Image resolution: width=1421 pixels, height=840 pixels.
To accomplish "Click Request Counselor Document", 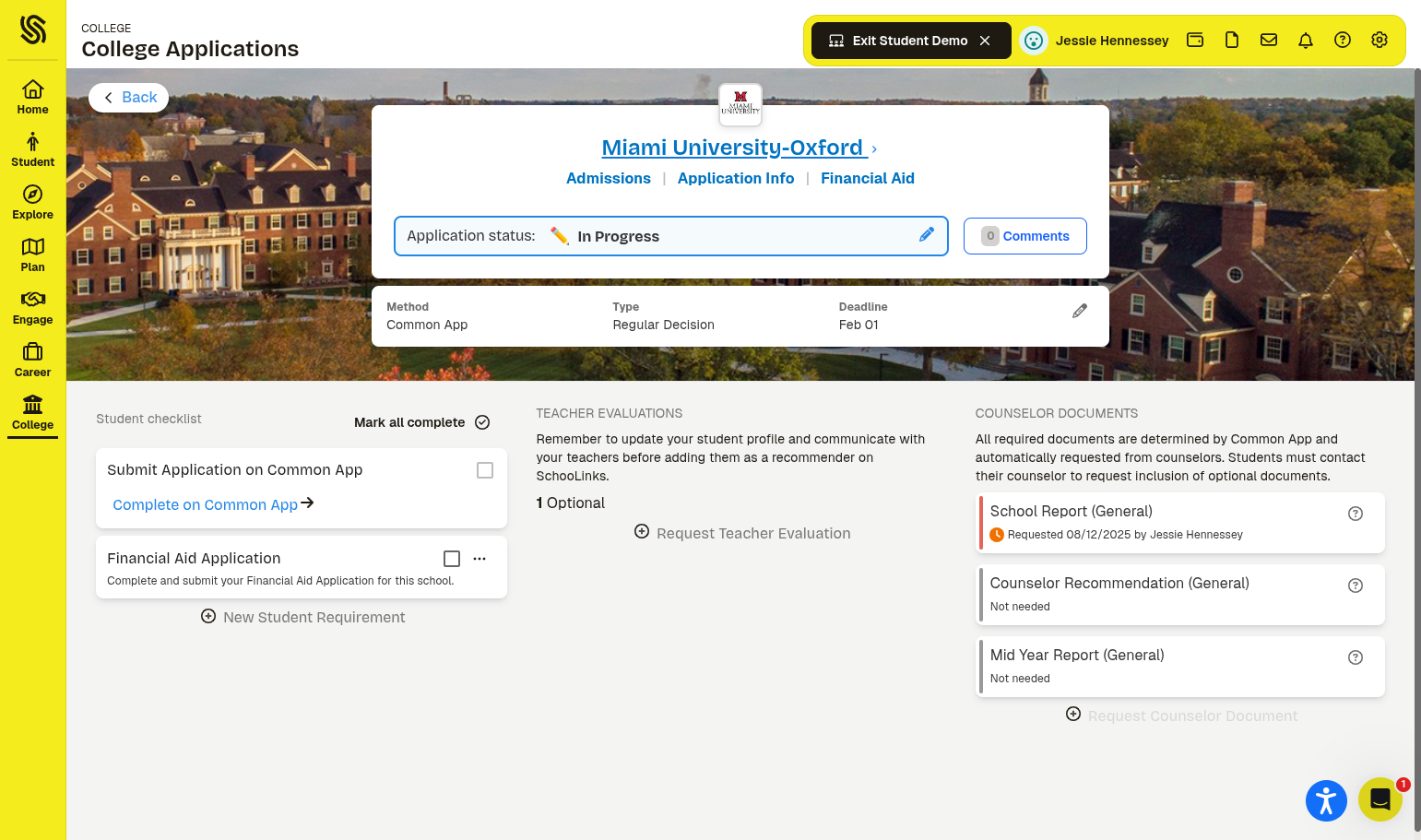I will coord(1181,716).
